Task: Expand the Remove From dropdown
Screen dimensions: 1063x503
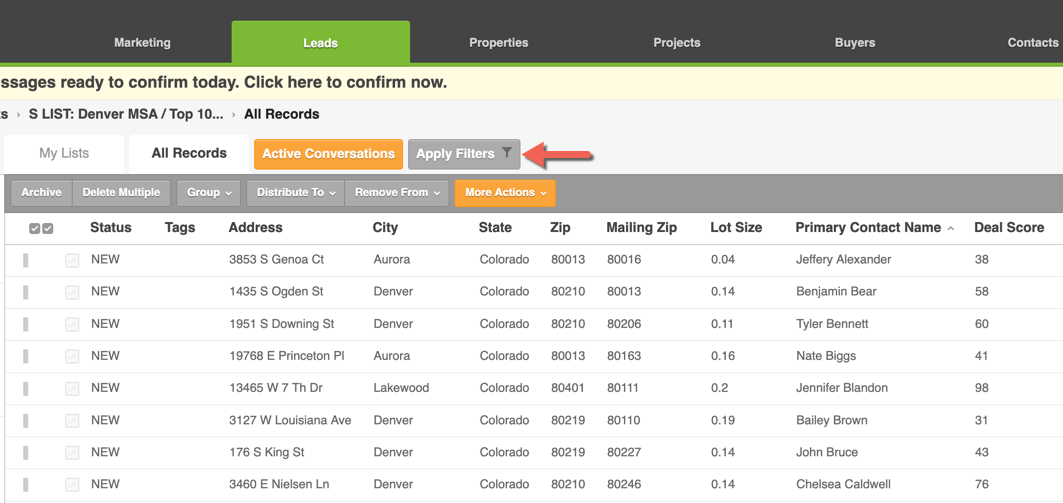Action: [x=397, y=193]
